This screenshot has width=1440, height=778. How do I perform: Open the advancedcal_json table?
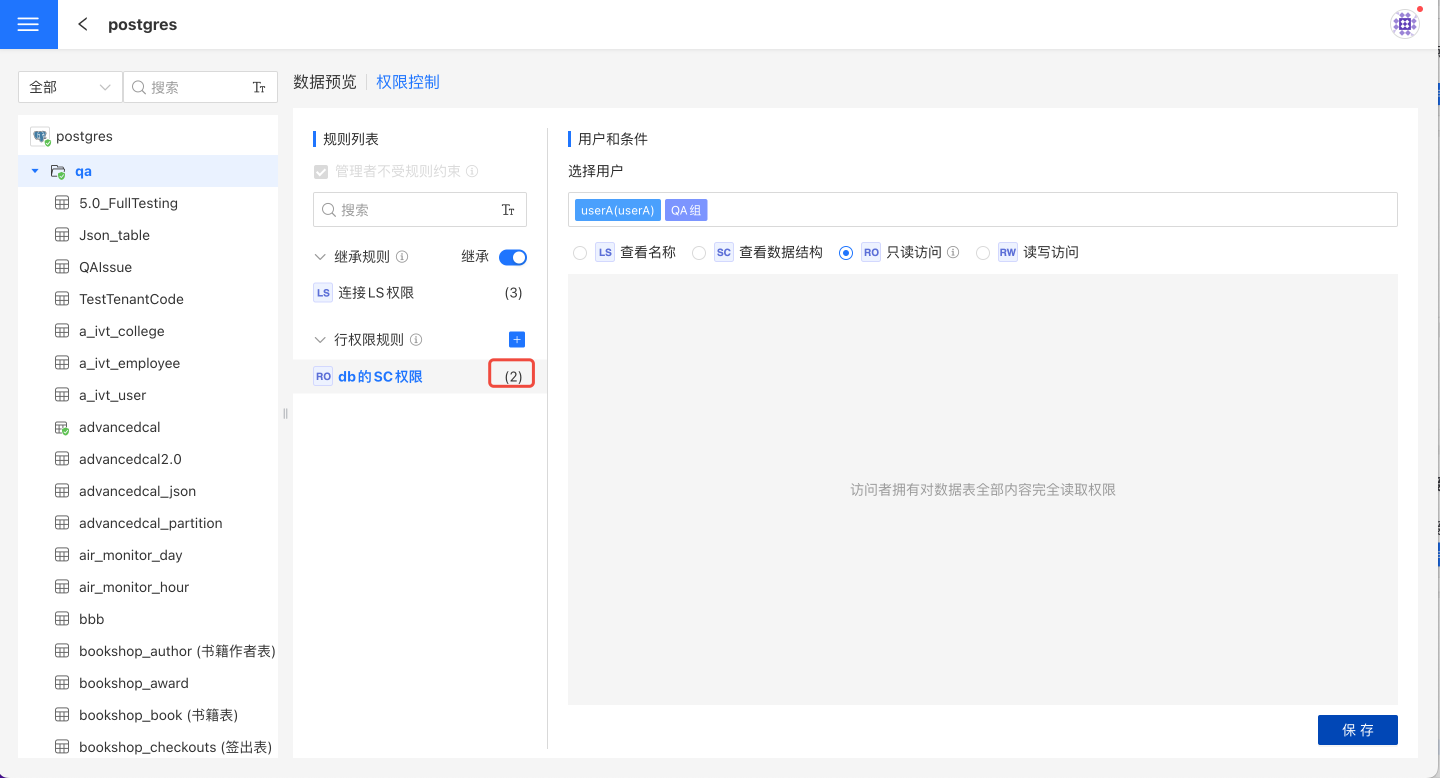(137, 491)
